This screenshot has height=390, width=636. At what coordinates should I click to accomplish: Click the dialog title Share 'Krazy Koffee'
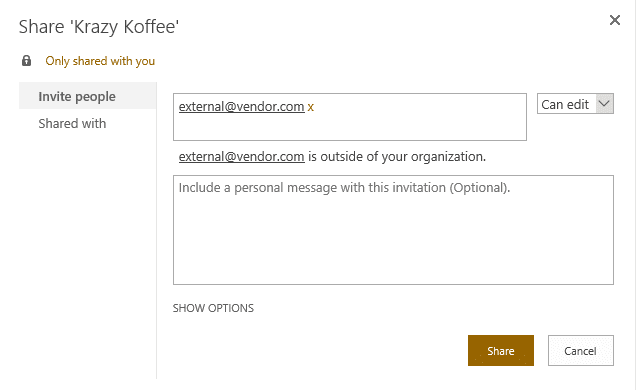tap(99, 27)
